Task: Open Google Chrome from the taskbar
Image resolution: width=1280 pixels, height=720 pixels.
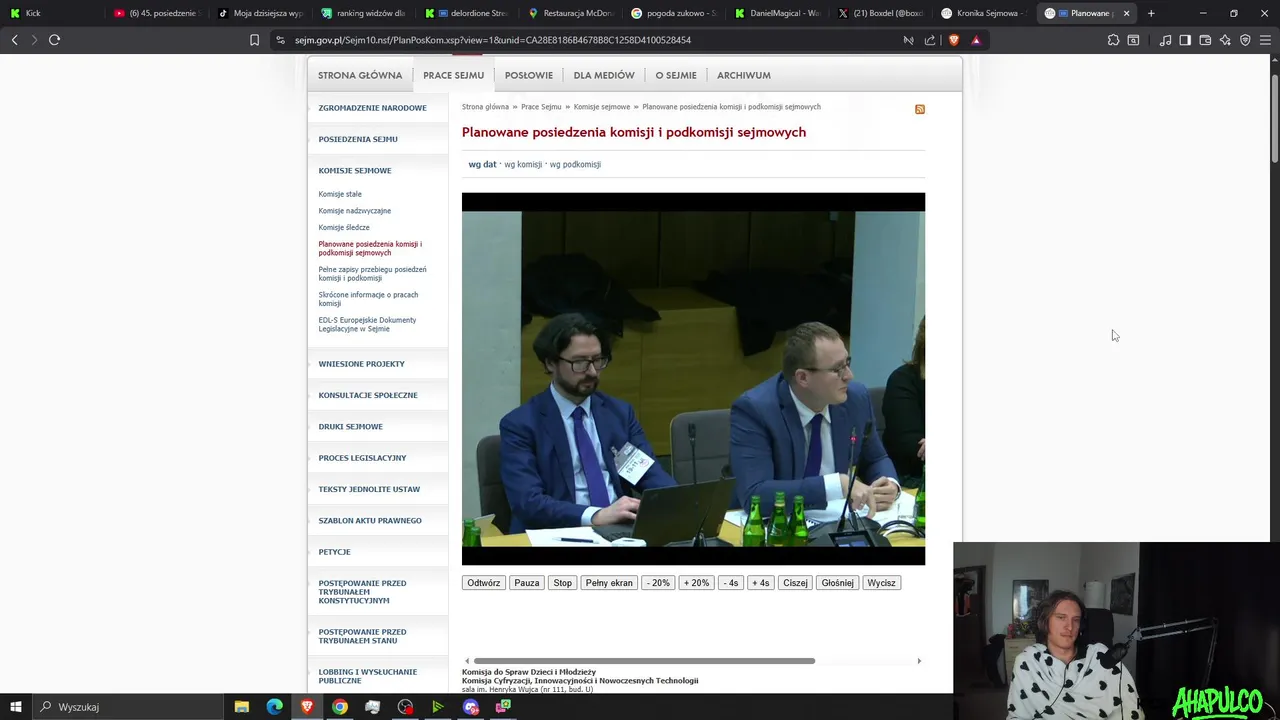Action: point(340,707)
